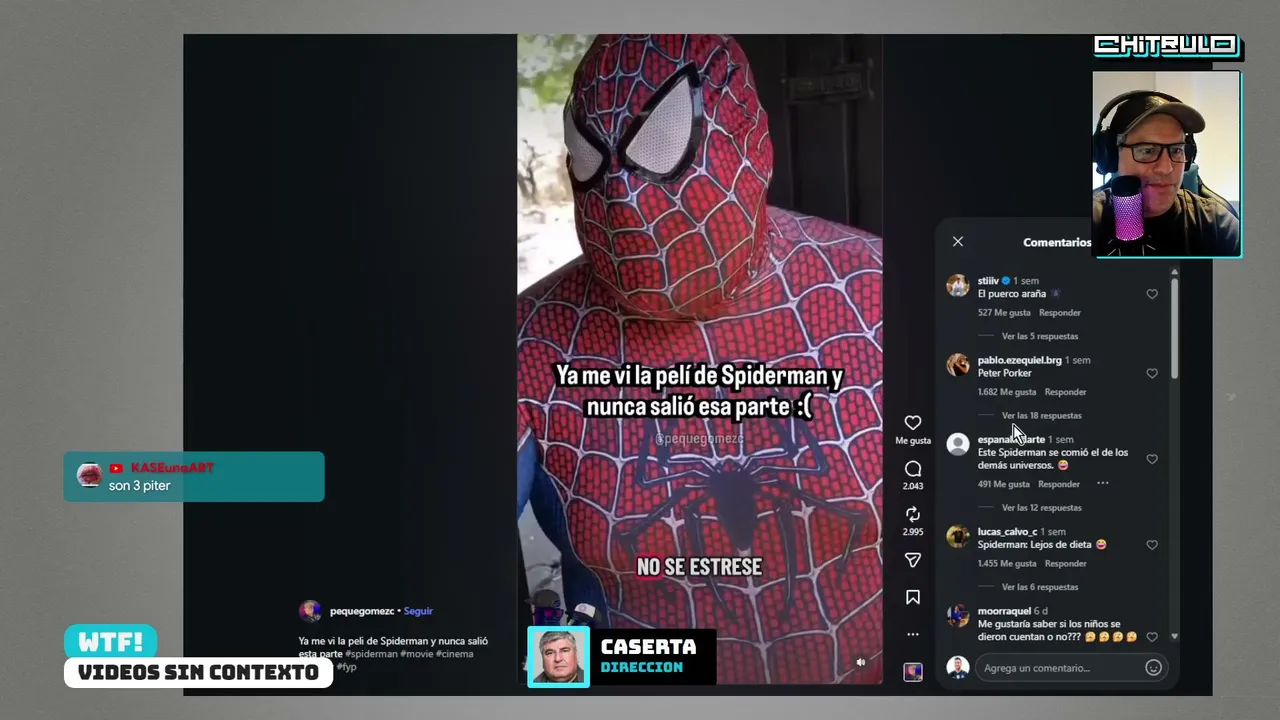Click the comments scrollbar down arrow
The height and width of the screenshot is (720, 1280).
1174,636
